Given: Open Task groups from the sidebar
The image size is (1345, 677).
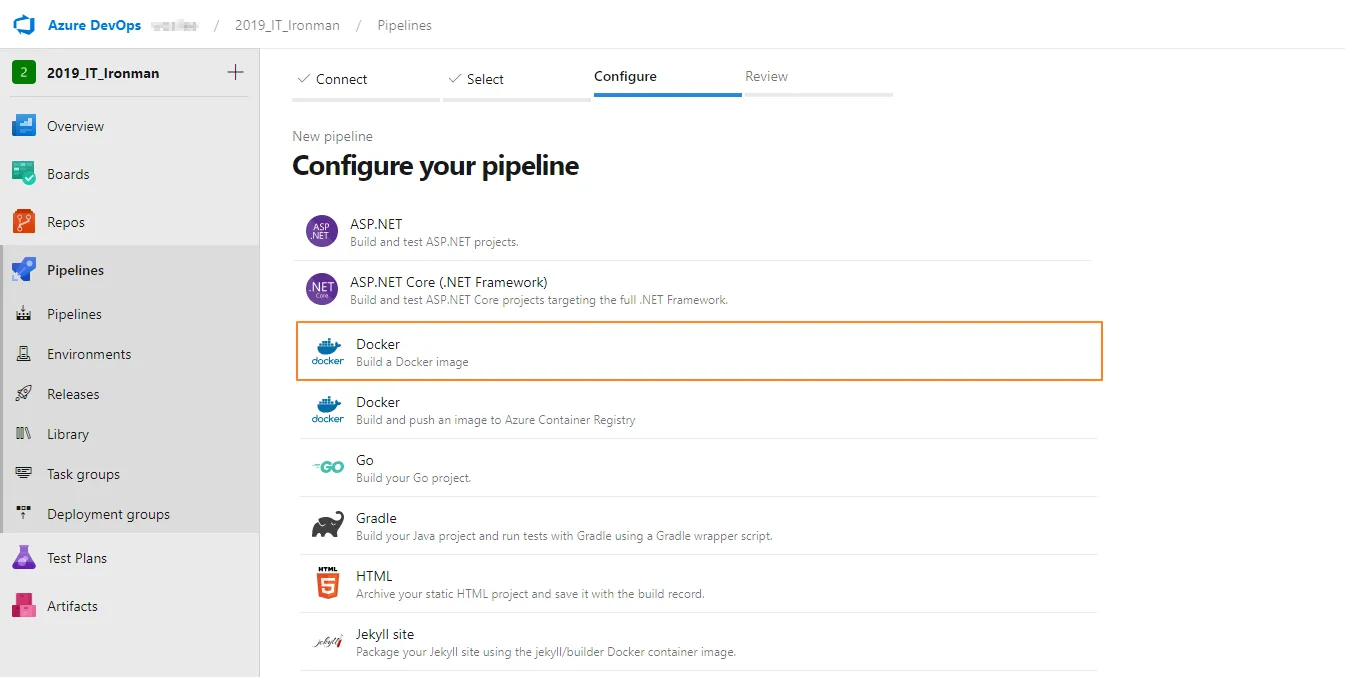Looking at the screenshot, I should click(x=84, y=473).
